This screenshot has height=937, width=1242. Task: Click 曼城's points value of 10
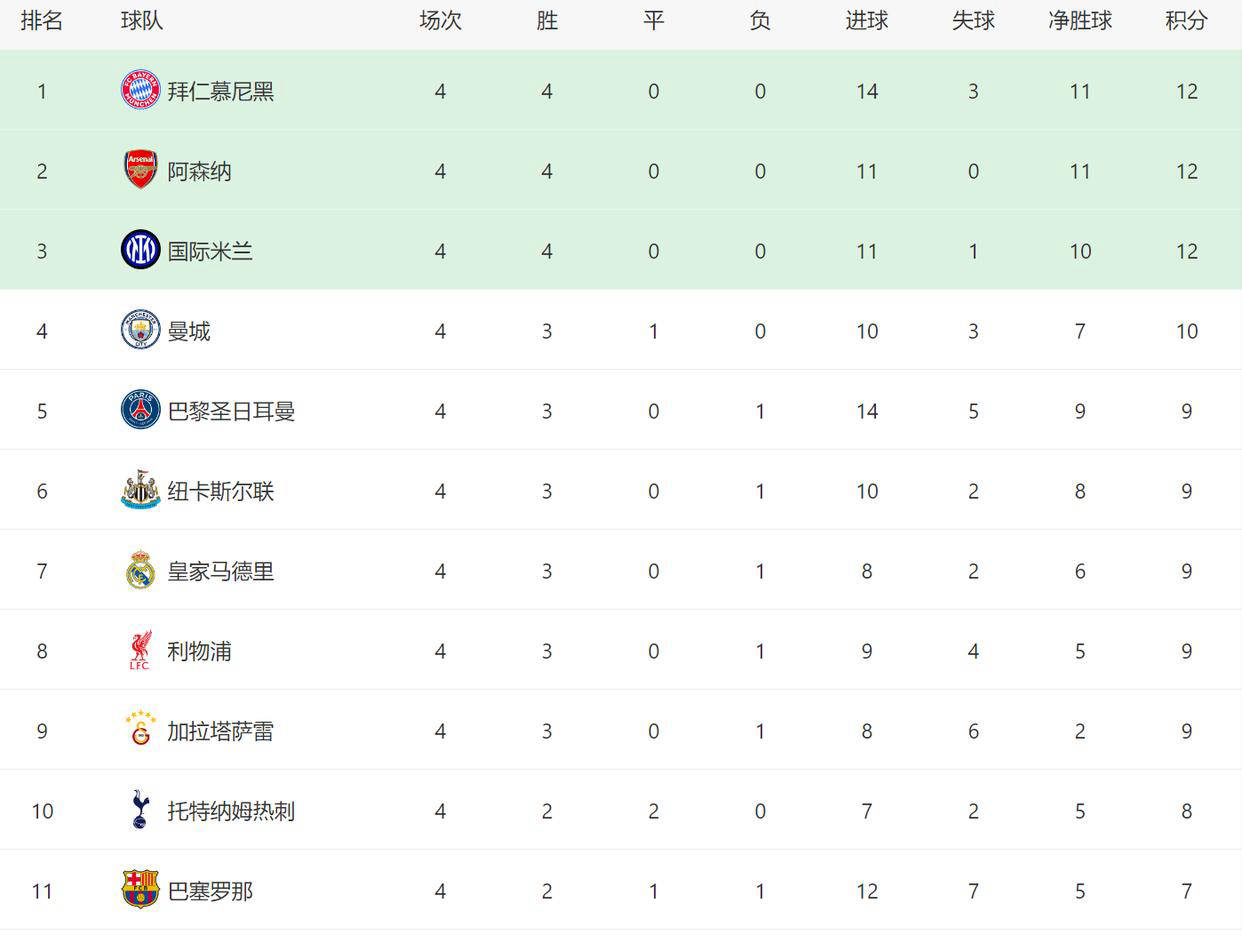1186,331
